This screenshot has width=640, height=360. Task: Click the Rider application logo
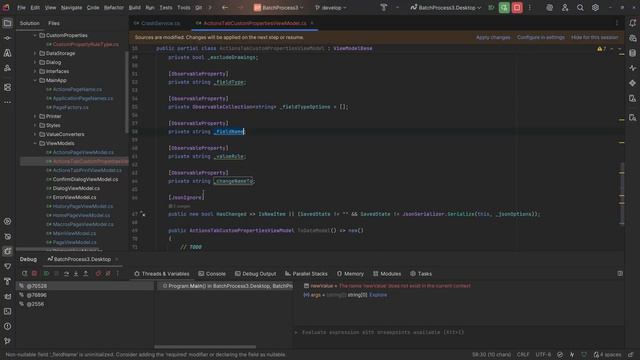(x=6, y=7)
